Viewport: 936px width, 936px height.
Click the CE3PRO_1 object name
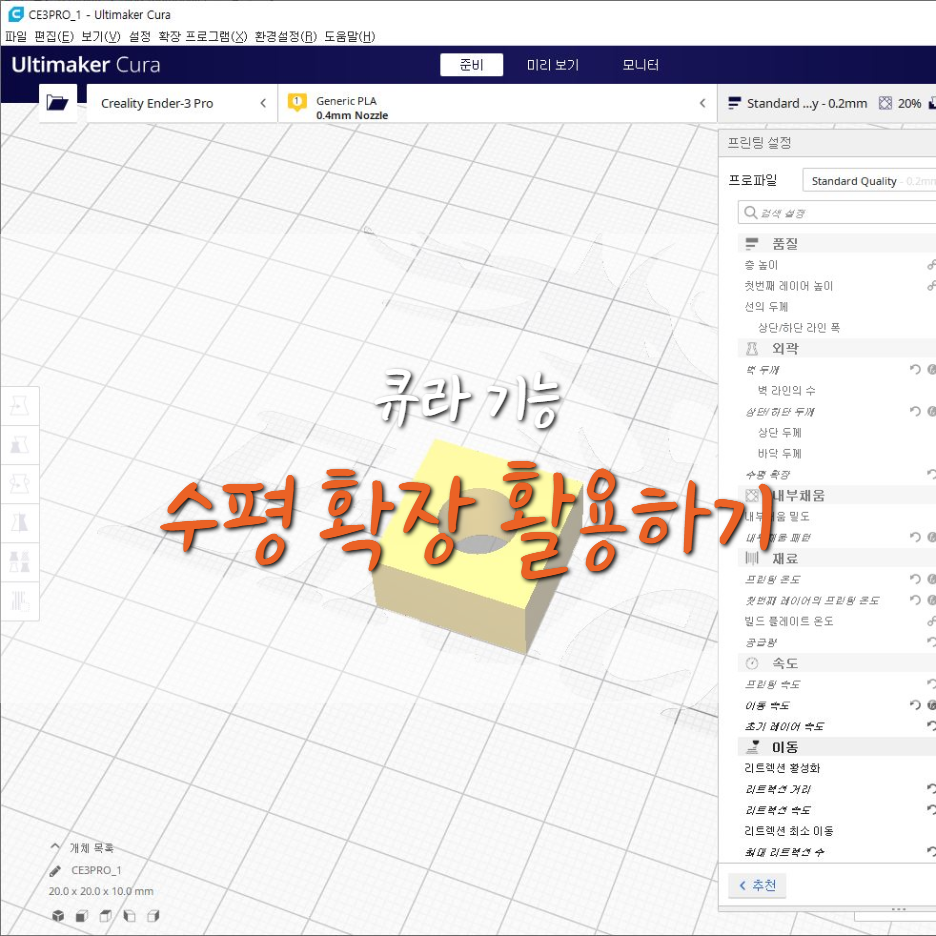coord(96,870)
